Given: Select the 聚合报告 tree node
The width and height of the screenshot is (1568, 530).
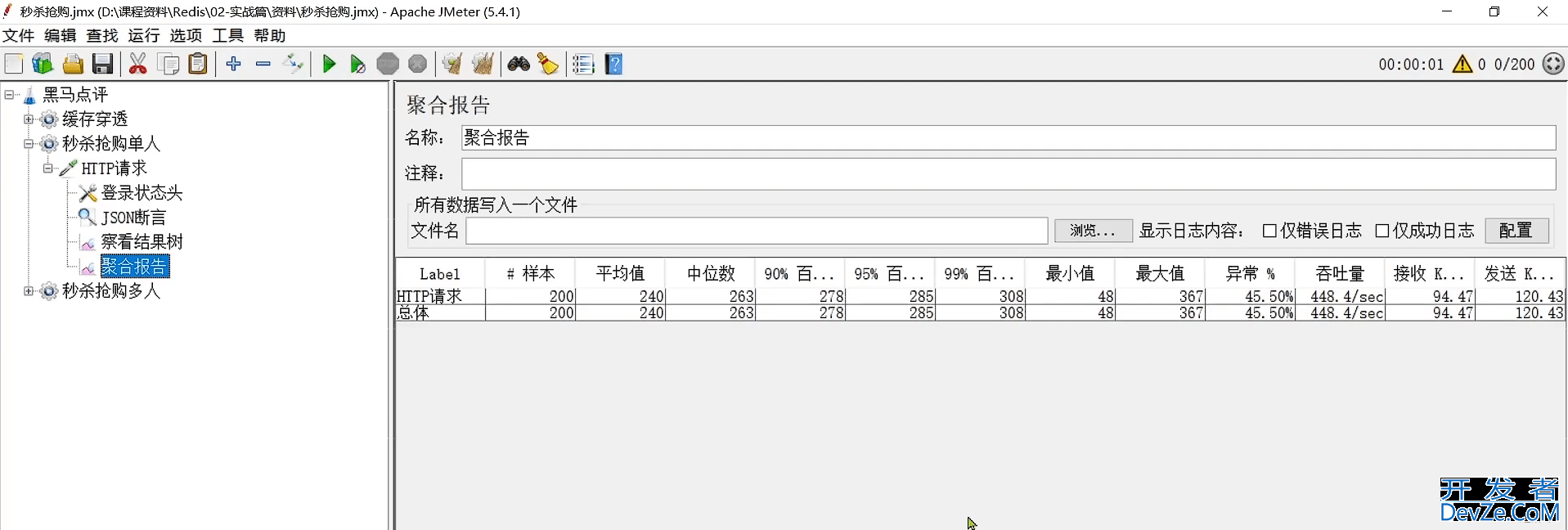Looking at the screenshot, I should [134, 267].
